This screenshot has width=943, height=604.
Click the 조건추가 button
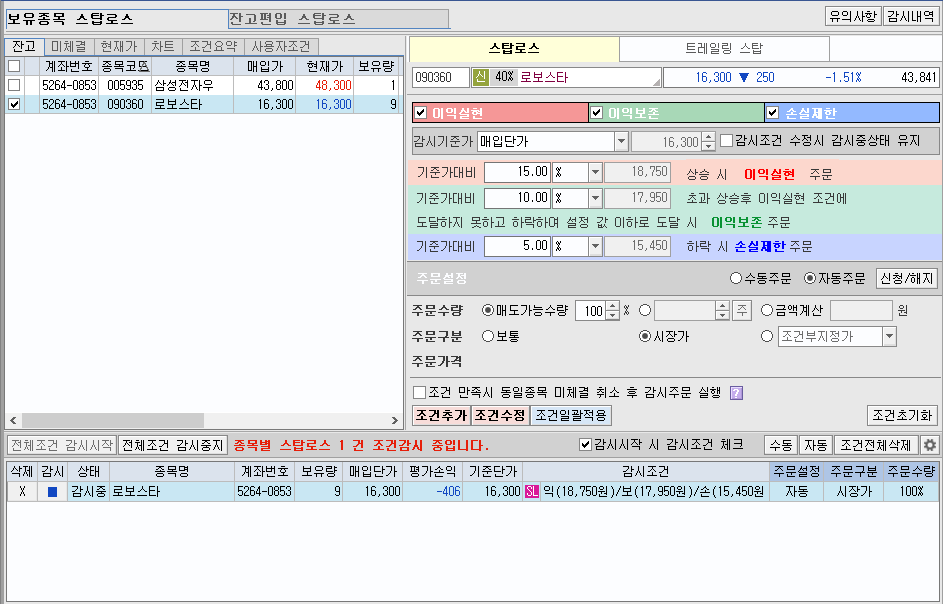[x=441, y=415]
